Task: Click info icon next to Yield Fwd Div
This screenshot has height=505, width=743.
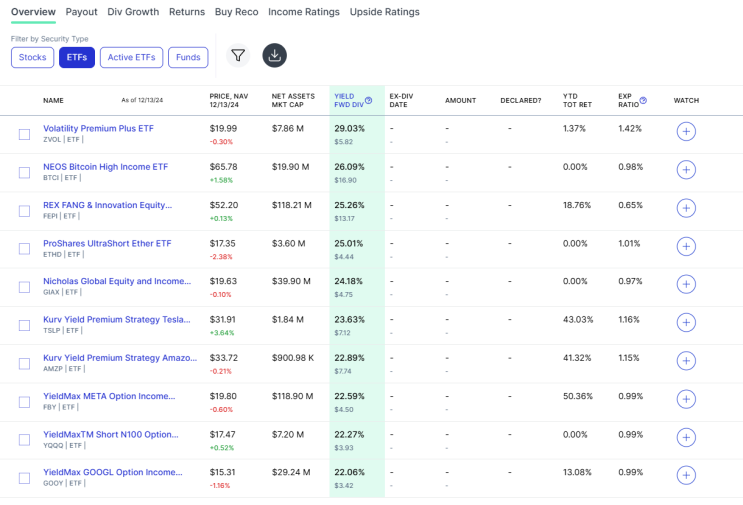Action: click(369, 100)
